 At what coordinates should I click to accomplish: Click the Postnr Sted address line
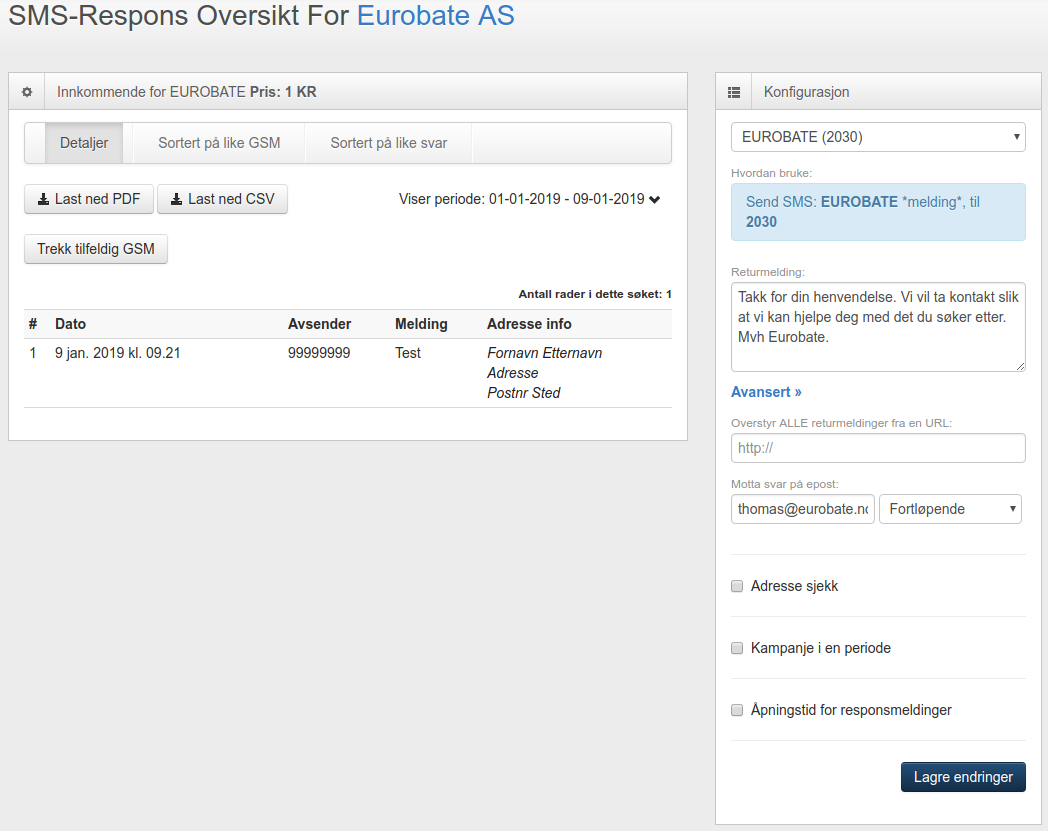(x=523, y=393)
